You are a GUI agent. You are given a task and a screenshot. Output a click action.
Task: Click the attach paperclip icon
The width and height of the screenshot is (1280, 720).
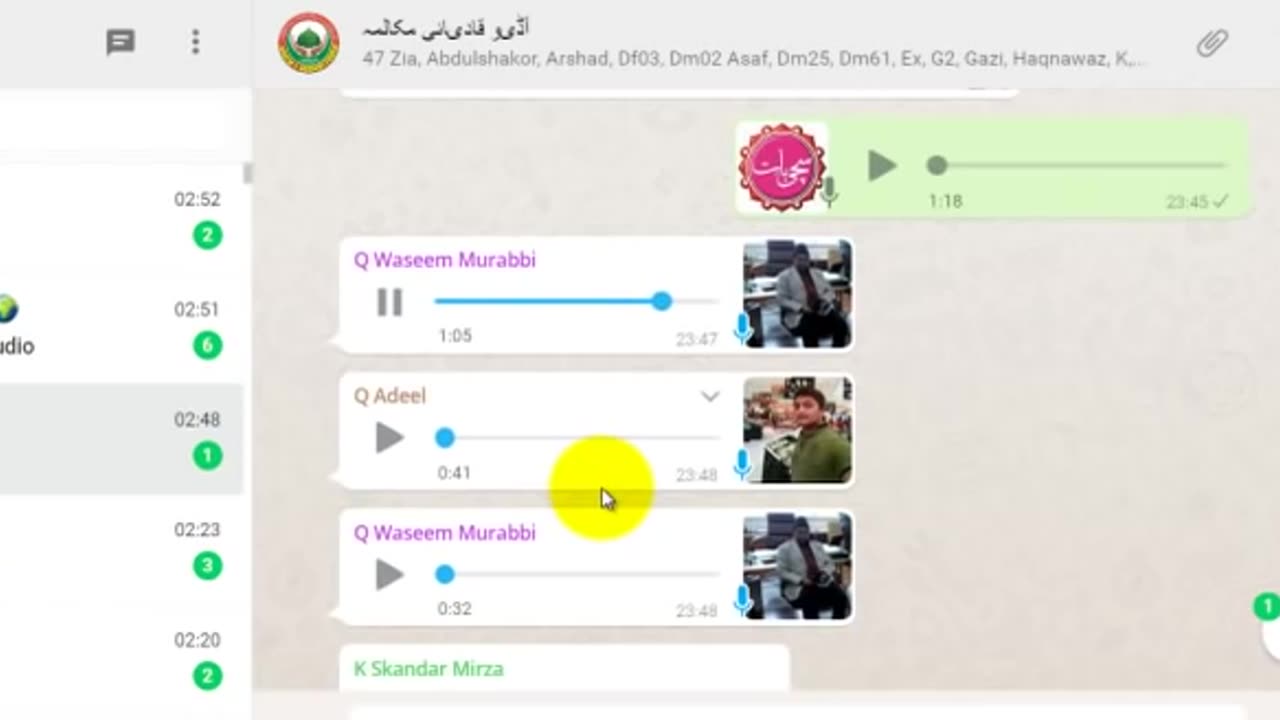click(1212, 43)
